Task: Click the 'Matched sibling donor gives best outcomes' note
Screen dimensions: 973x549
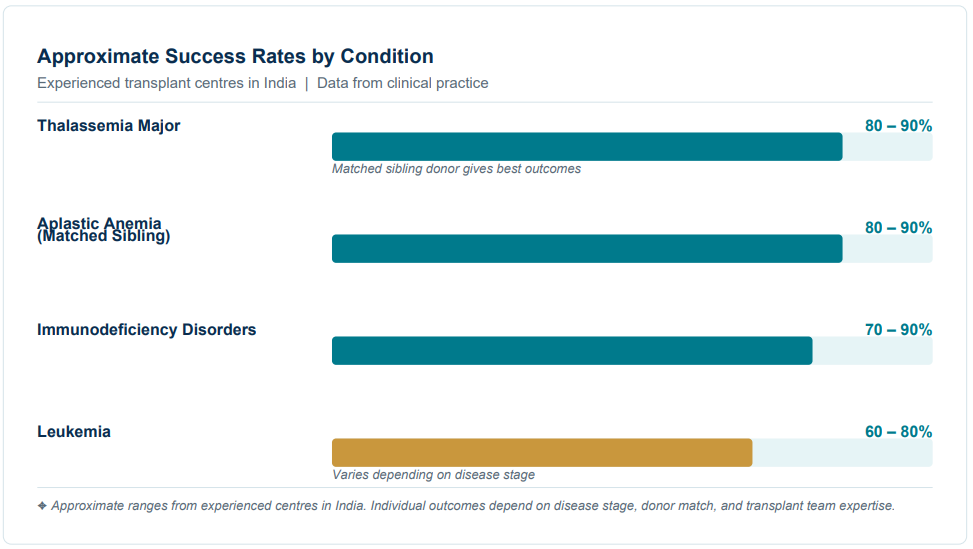Action: coord(456,169)
